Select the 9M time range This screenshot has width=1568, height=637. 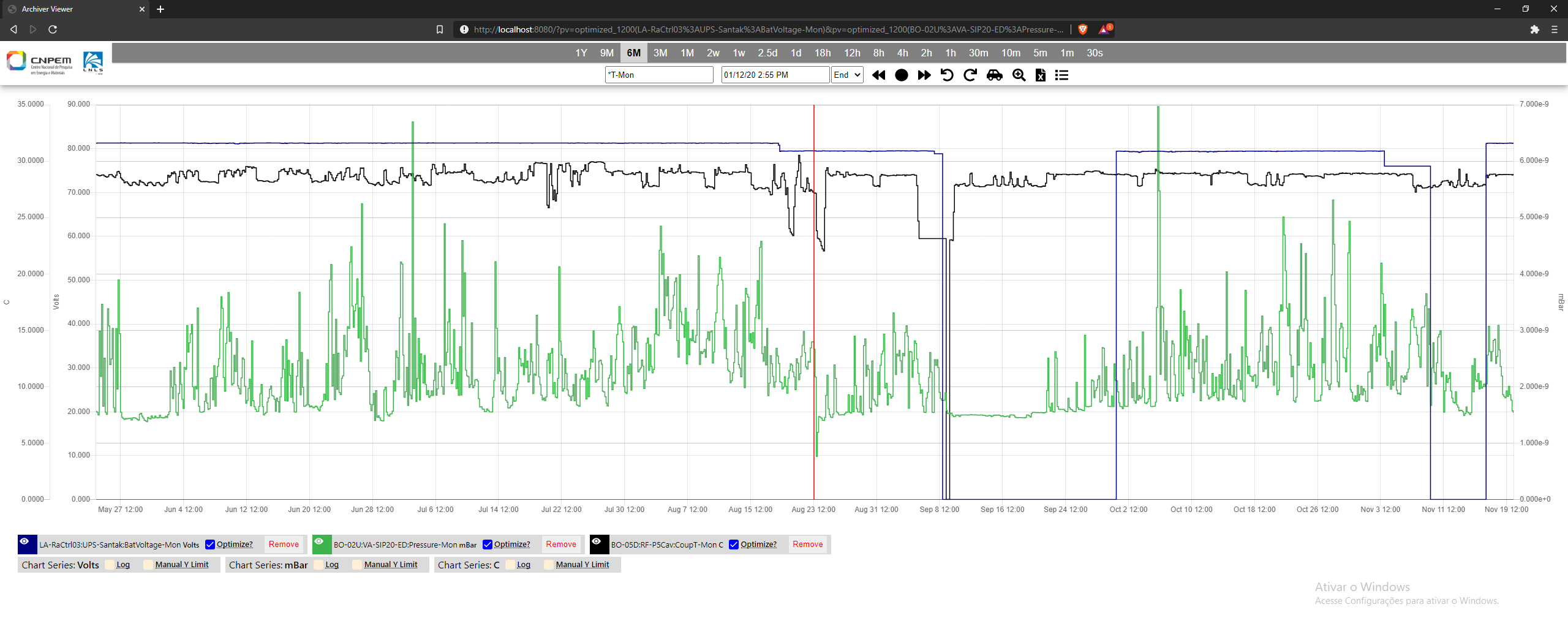coord(607,53)
